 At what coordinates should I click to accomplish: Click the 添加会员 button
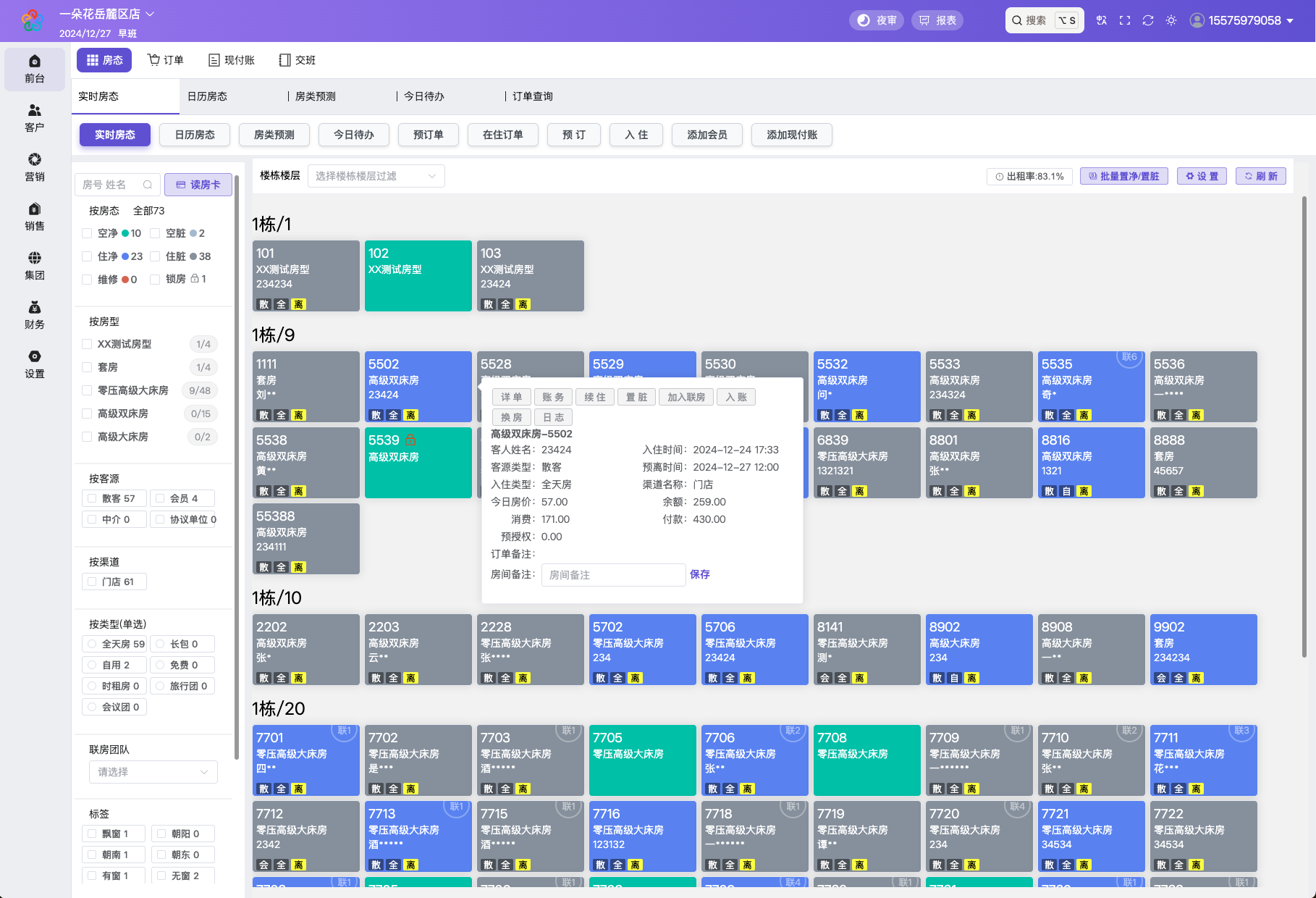coord(707,135)
